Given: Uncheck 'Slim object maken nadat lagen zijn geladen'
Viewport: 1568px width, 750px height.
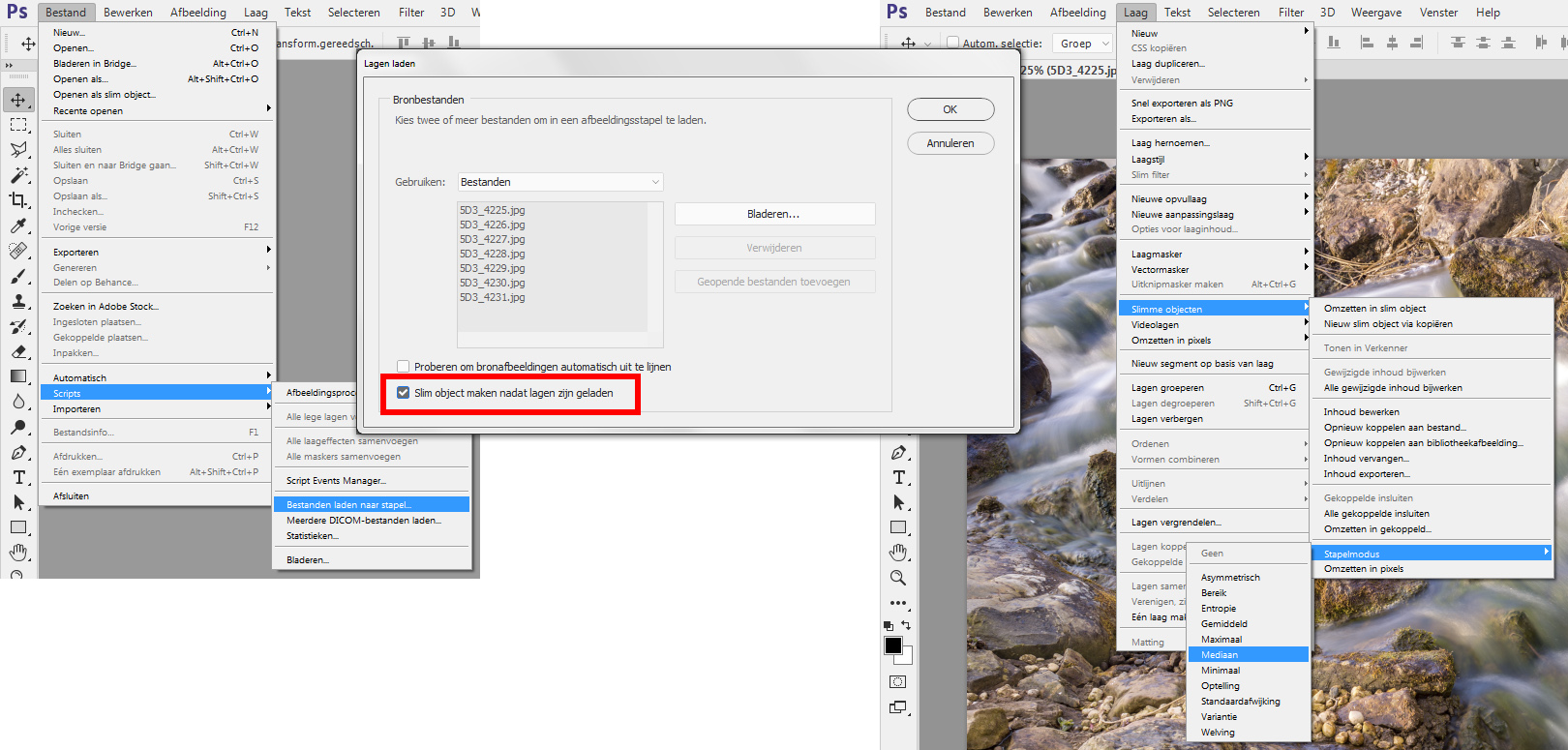Looking at the screenshot, I should point(404,393).
